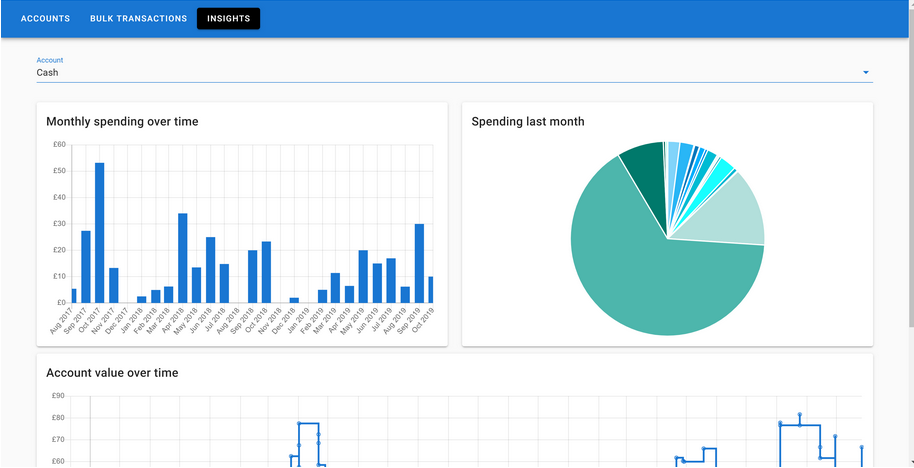Click the Oct 2018 spending bar
914x468 pixels.
pos(266,272)
